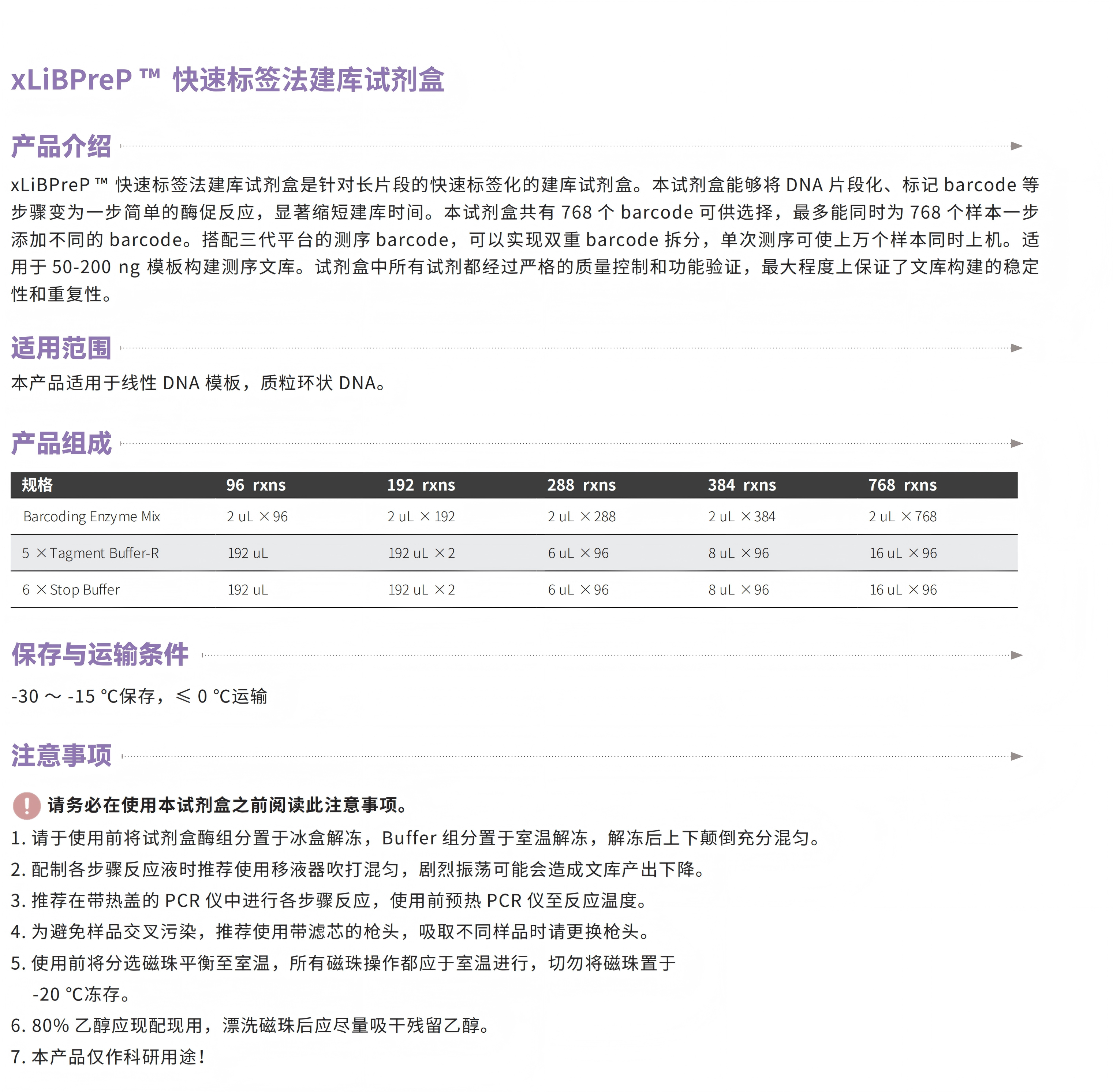Click the 保存与运输条件 heading
Image resolution: width=1113 pixels, height=1092 pixels.
point(100,655)
